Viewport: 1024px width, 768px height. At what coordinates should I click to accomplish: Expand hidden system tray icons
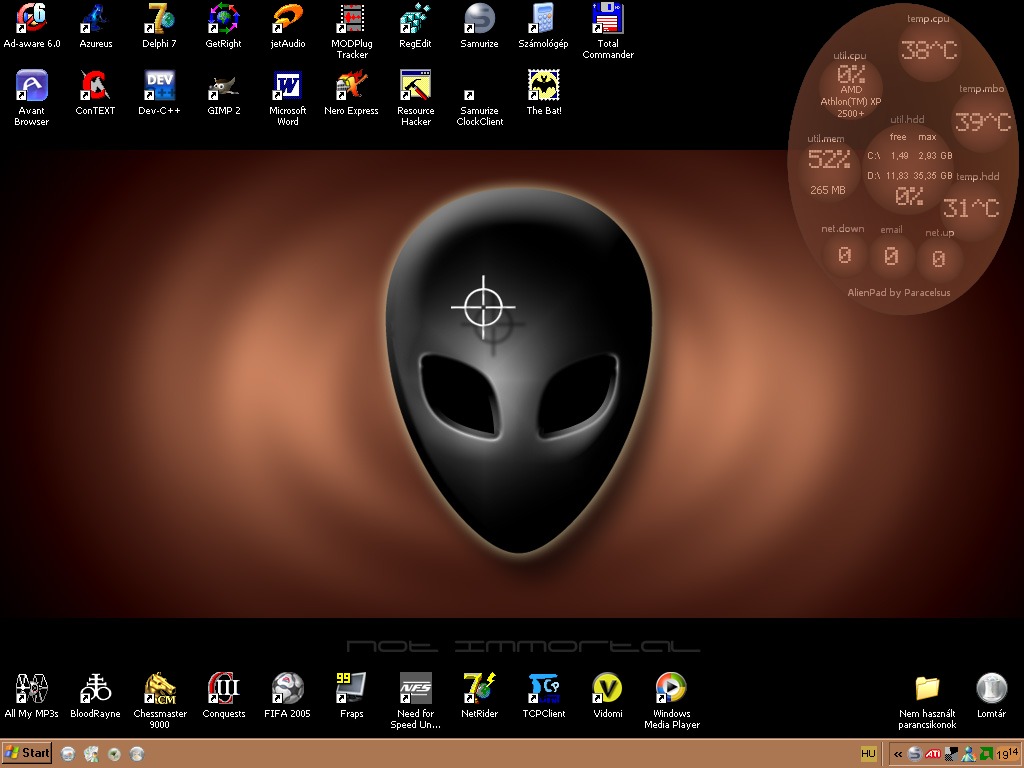click(897, 754)
